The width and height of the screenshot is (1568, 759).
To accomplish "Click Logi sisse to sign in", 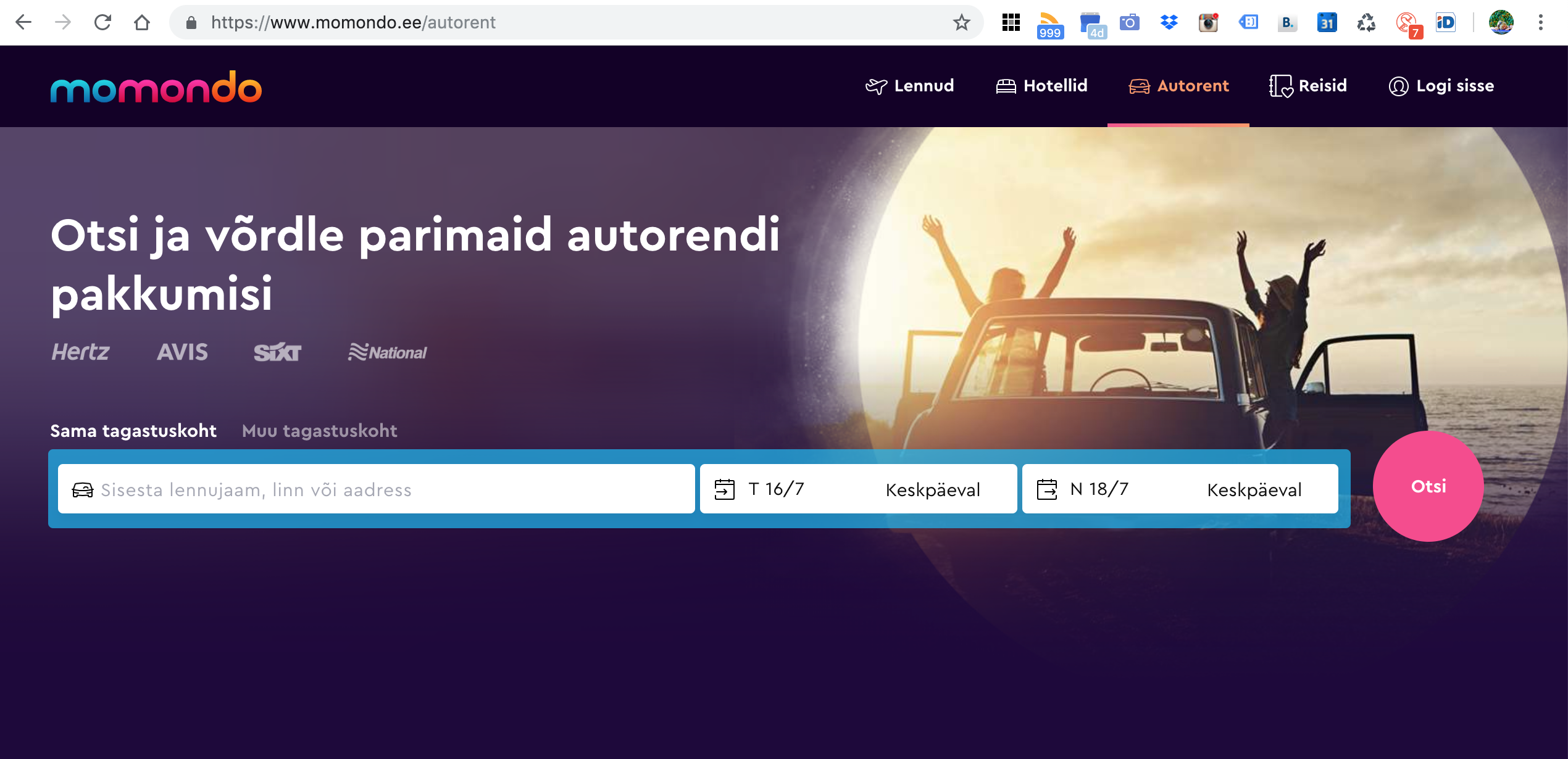I will pos(1441,86).
